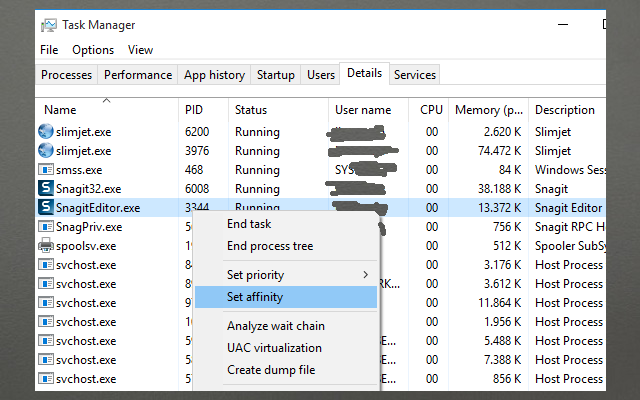
Task: Click the SnagPriv.exe process icon
Action: (46, 226)
